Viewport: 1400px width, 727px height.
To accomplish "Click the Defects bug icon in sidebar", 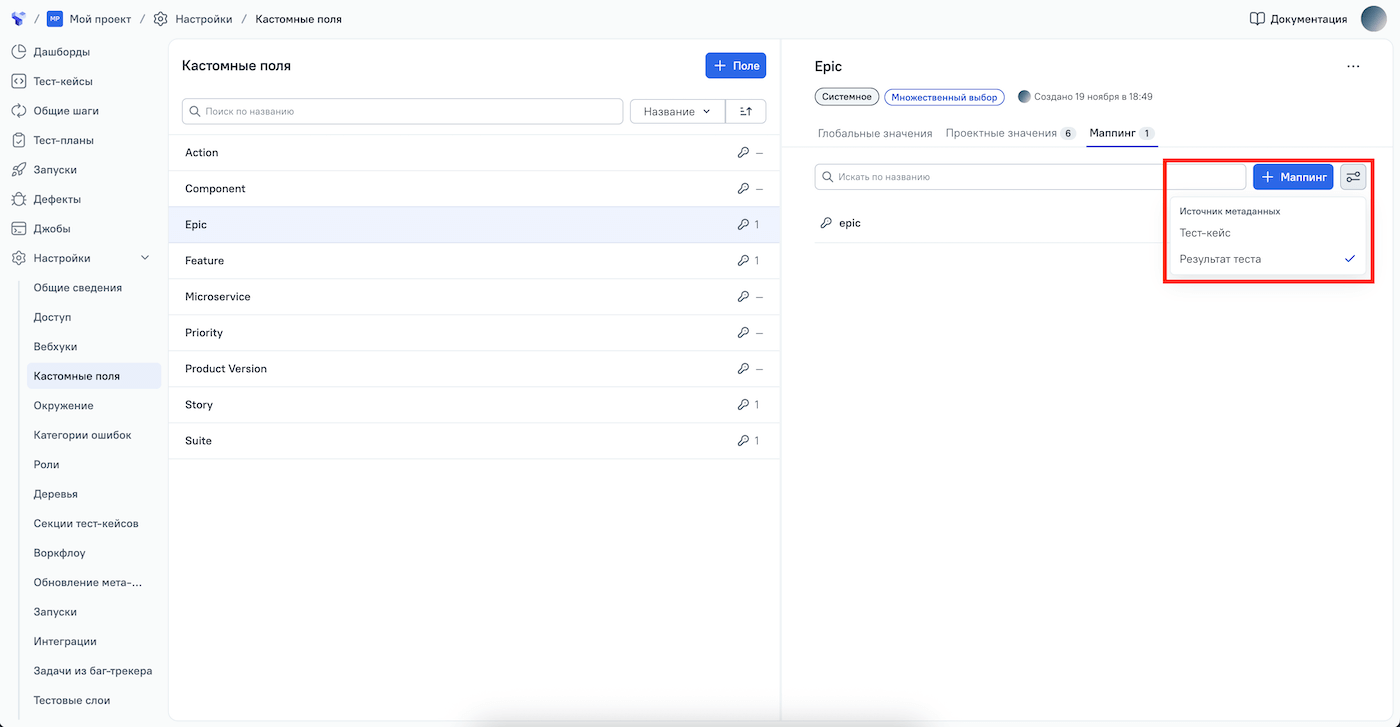I will (18, 199).
